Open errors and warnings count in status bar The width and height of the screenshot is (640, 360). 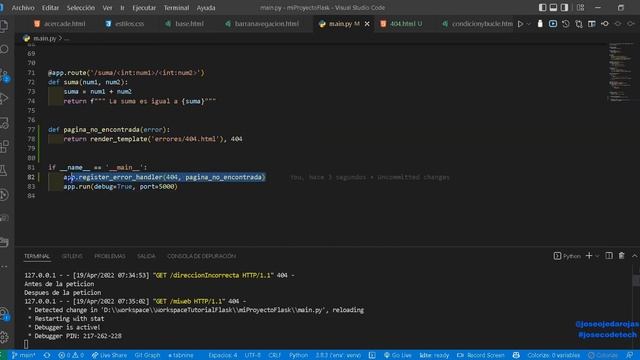coord(71,355)
